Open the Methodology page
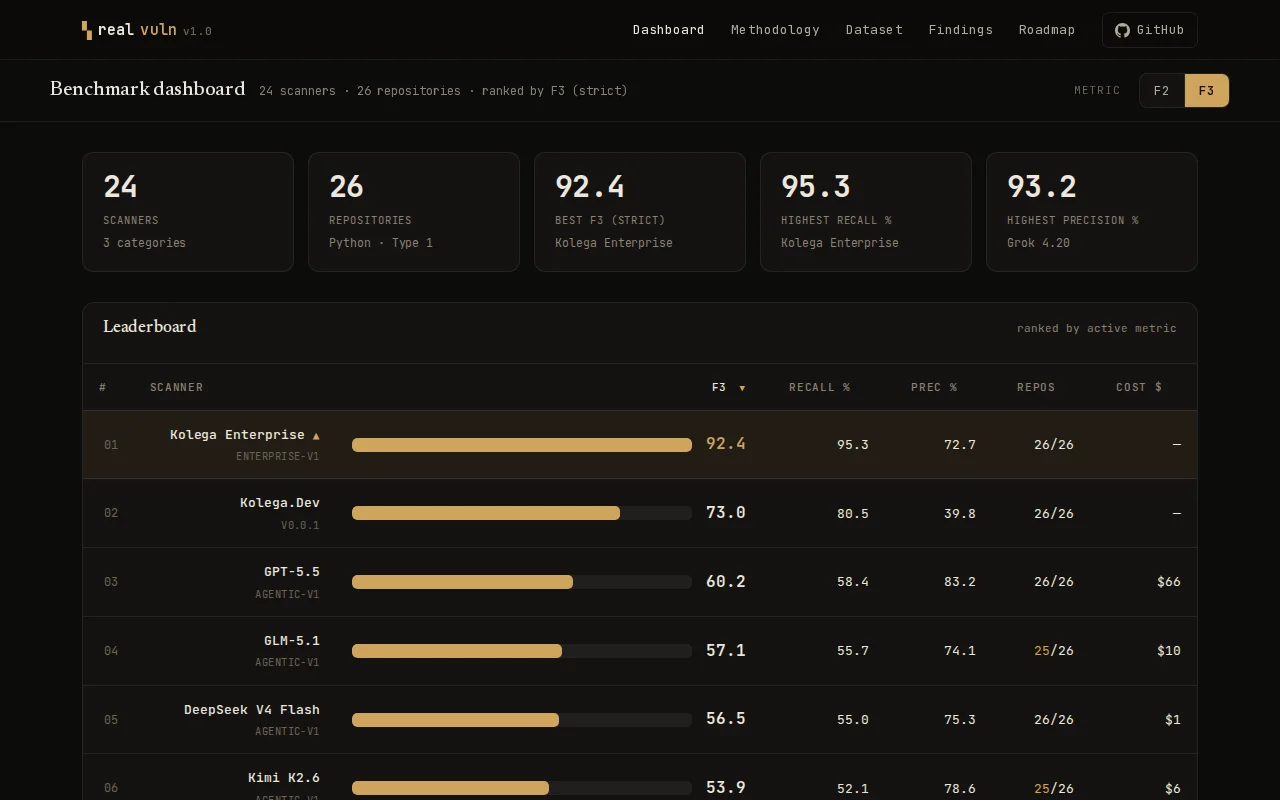 775,30
